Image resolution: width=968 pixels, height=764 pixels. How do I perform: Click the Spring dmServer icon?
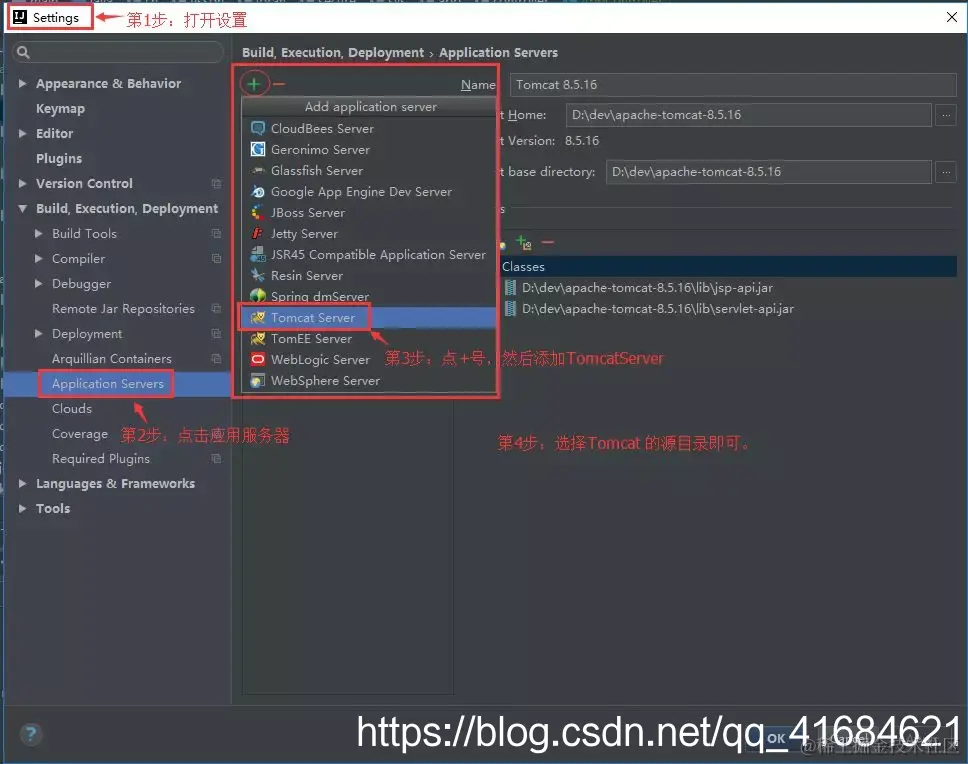coord(257,296)
